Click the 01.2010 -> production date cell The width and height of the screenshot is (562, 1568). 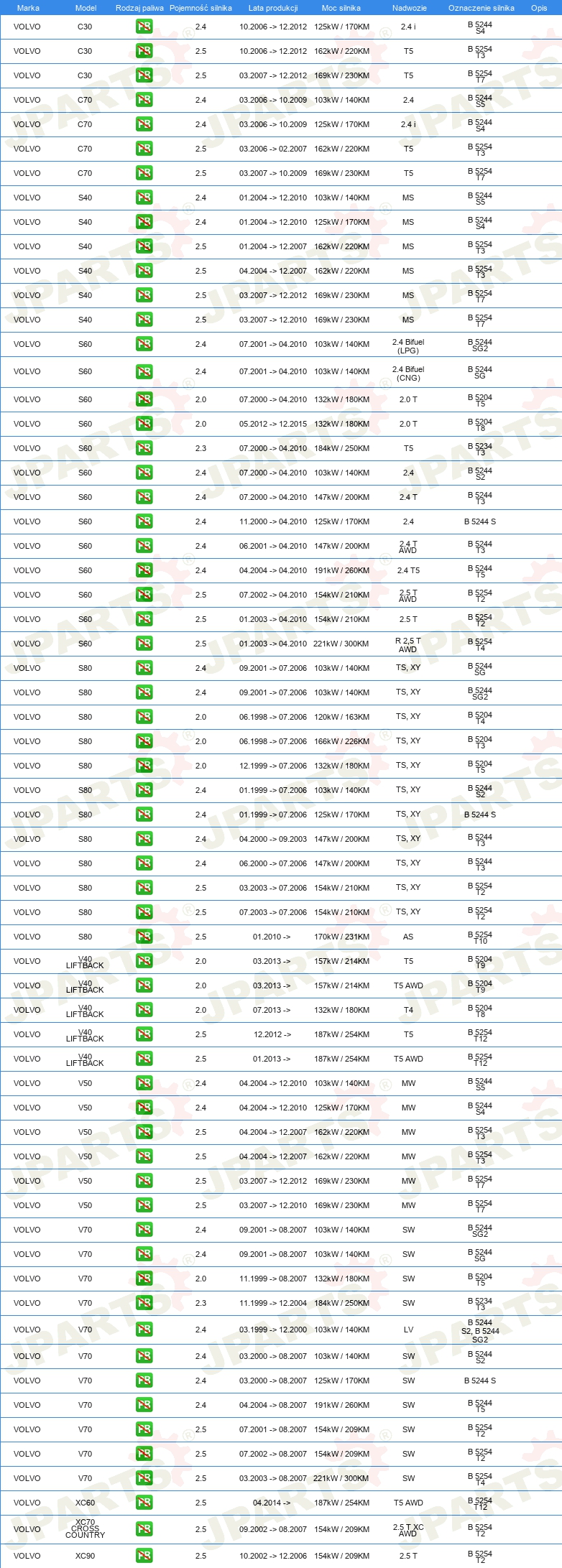pyautogui.click(x=272, y=937)
